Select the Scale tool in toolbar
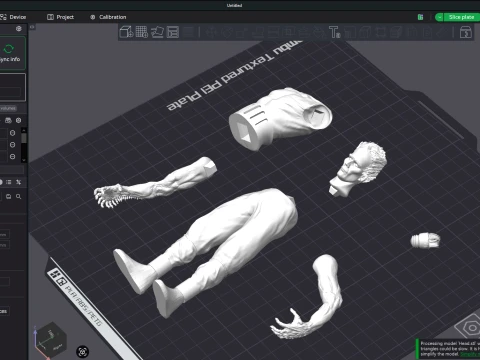This screenshot has width=480, height=360. (242, 32)
